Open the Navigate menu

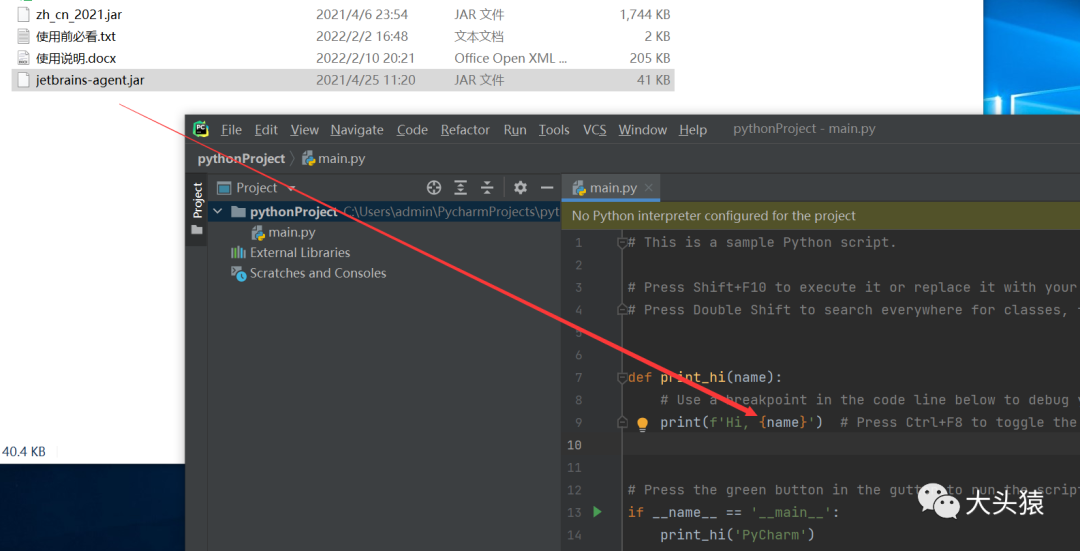point(357,129)
